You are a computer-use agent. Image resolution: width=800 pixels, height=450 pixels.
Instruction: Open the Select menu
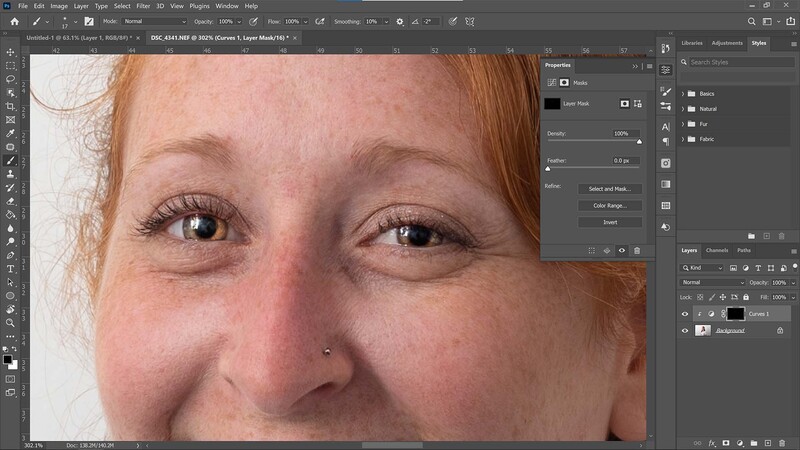click(122, 6)
